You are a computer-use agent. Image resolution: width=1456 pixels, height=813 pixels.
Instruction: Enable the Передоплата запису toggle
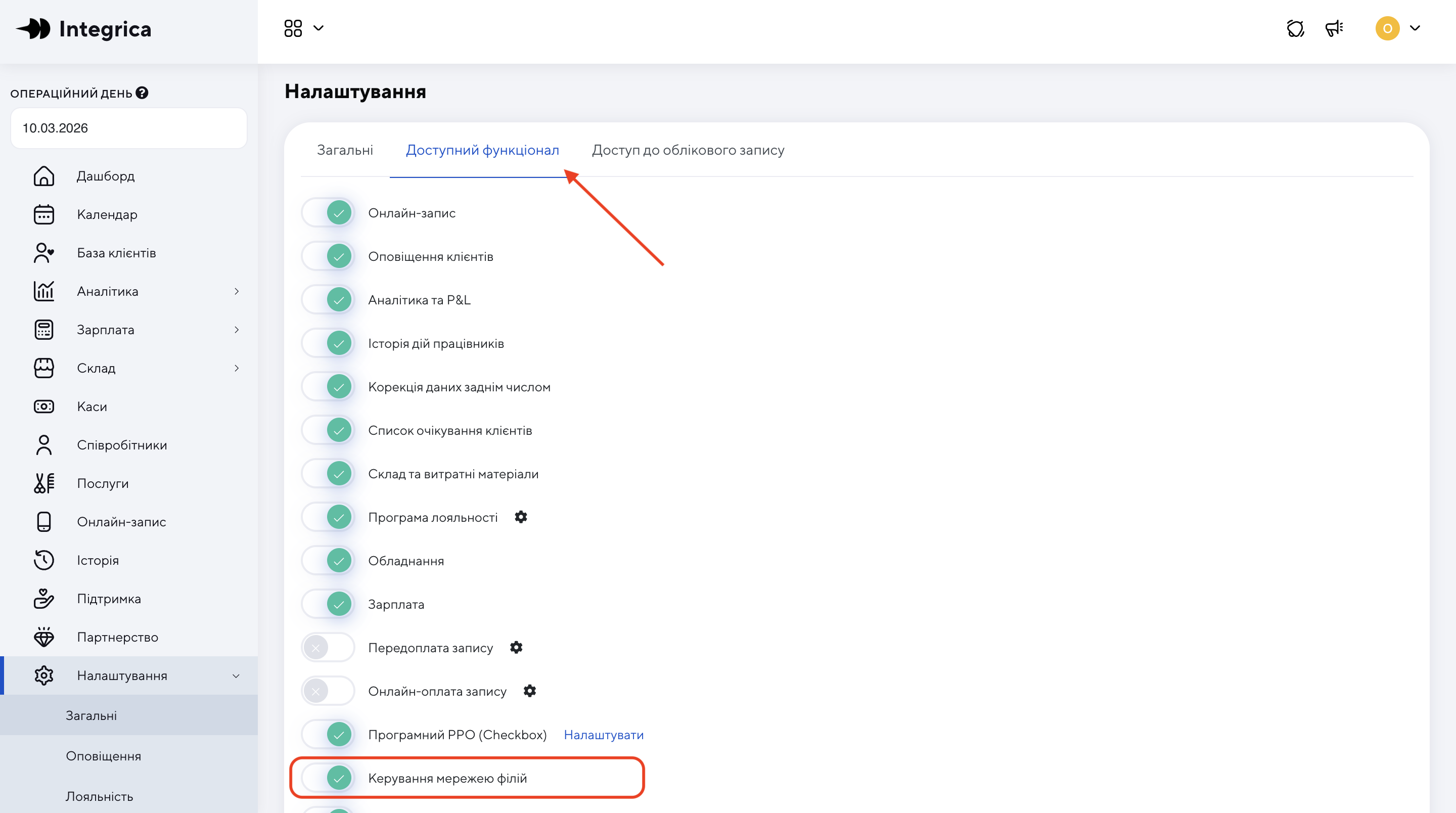329,647
